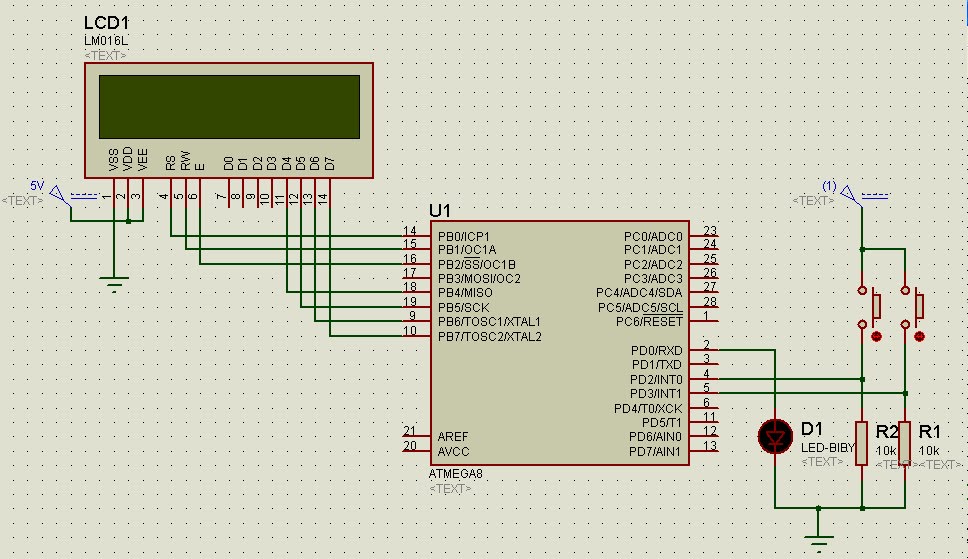Select the push button wired to PD3/INT1

[912, 307]
